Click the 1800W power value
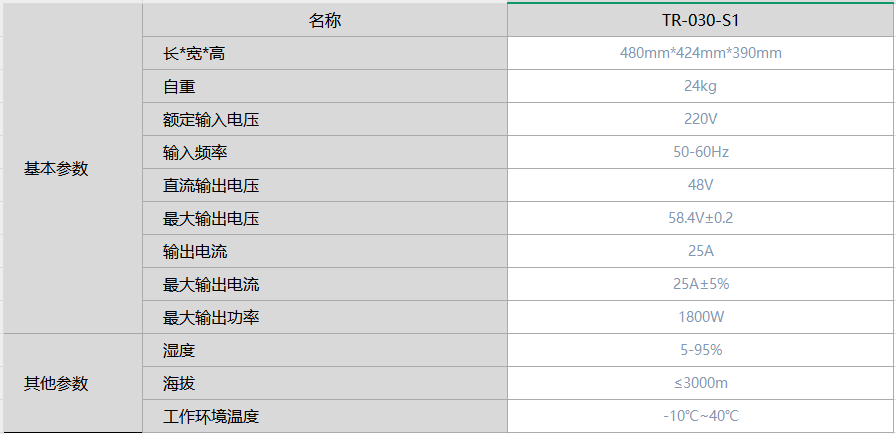 tap(700, 317)
